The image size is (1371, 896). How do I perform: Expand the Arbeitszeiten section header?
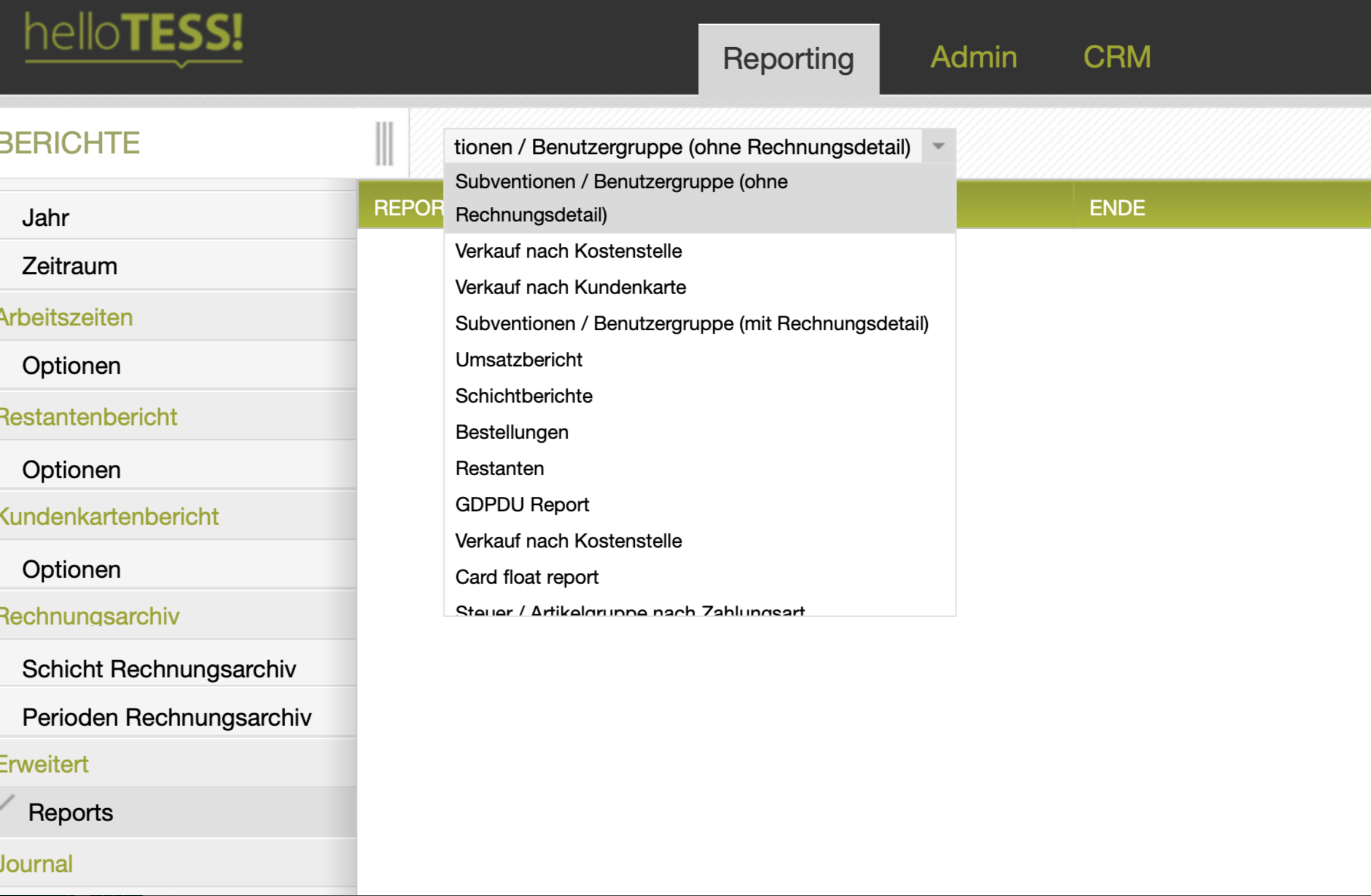178,317
